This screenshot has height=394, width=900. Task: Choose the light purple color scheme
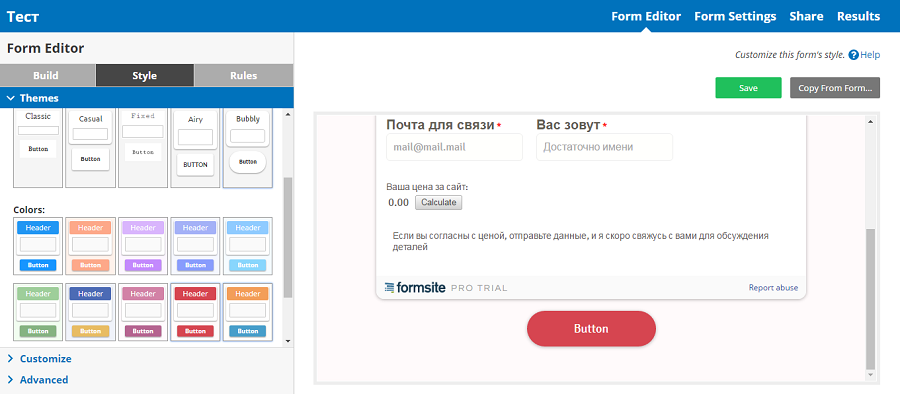coord(143,246)
